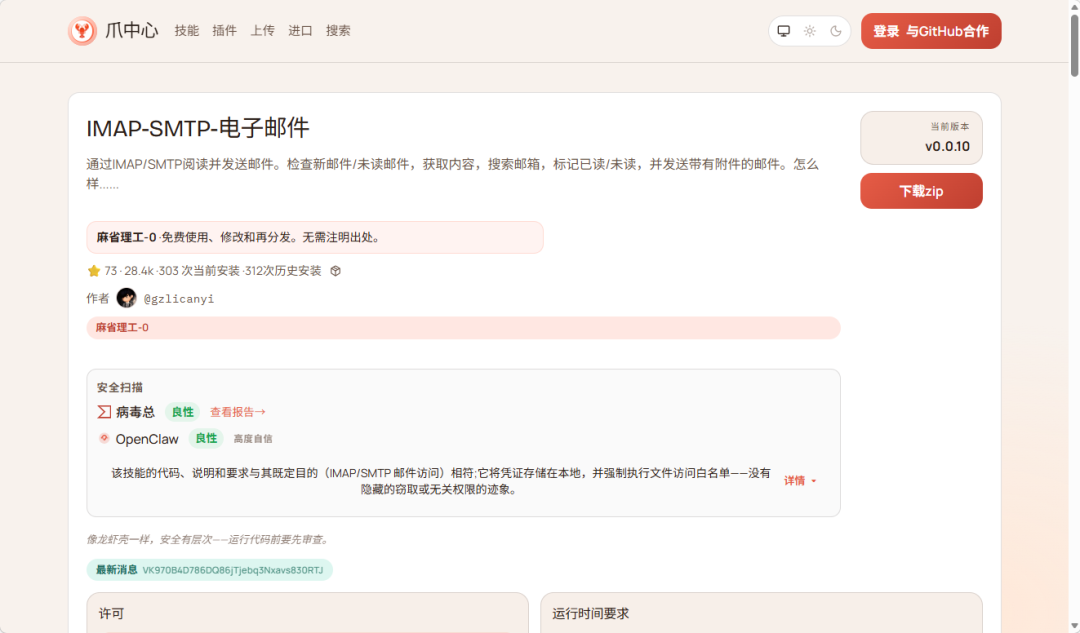Click the 爪中心 site title
This screenshot has height=633, width=1080.
tap(132, 31)
